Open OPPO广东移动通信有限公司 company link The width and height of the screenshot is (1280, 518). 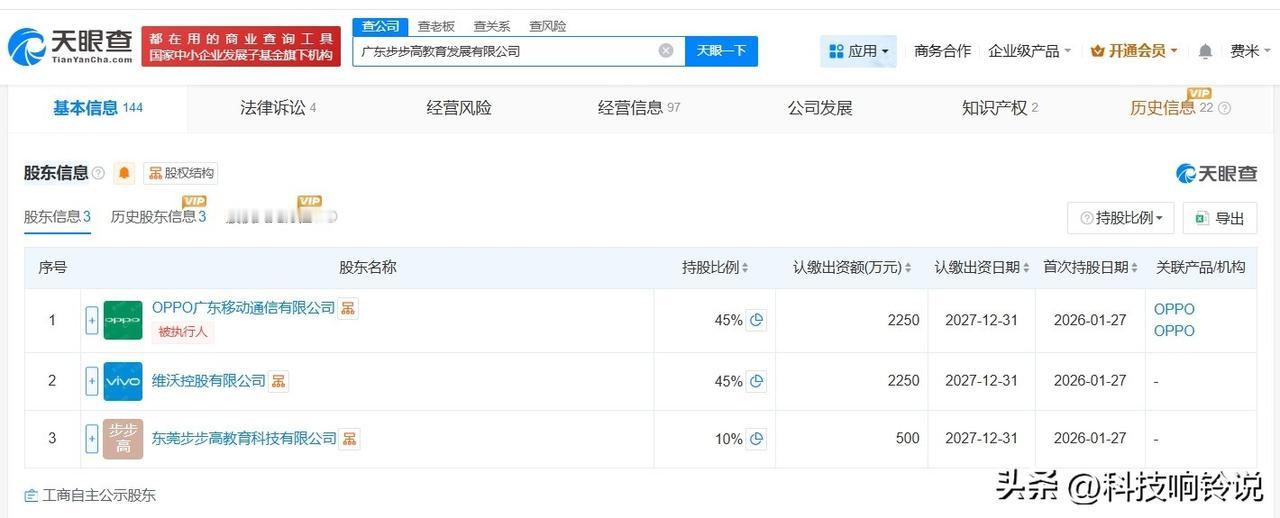tap(243, 308)
